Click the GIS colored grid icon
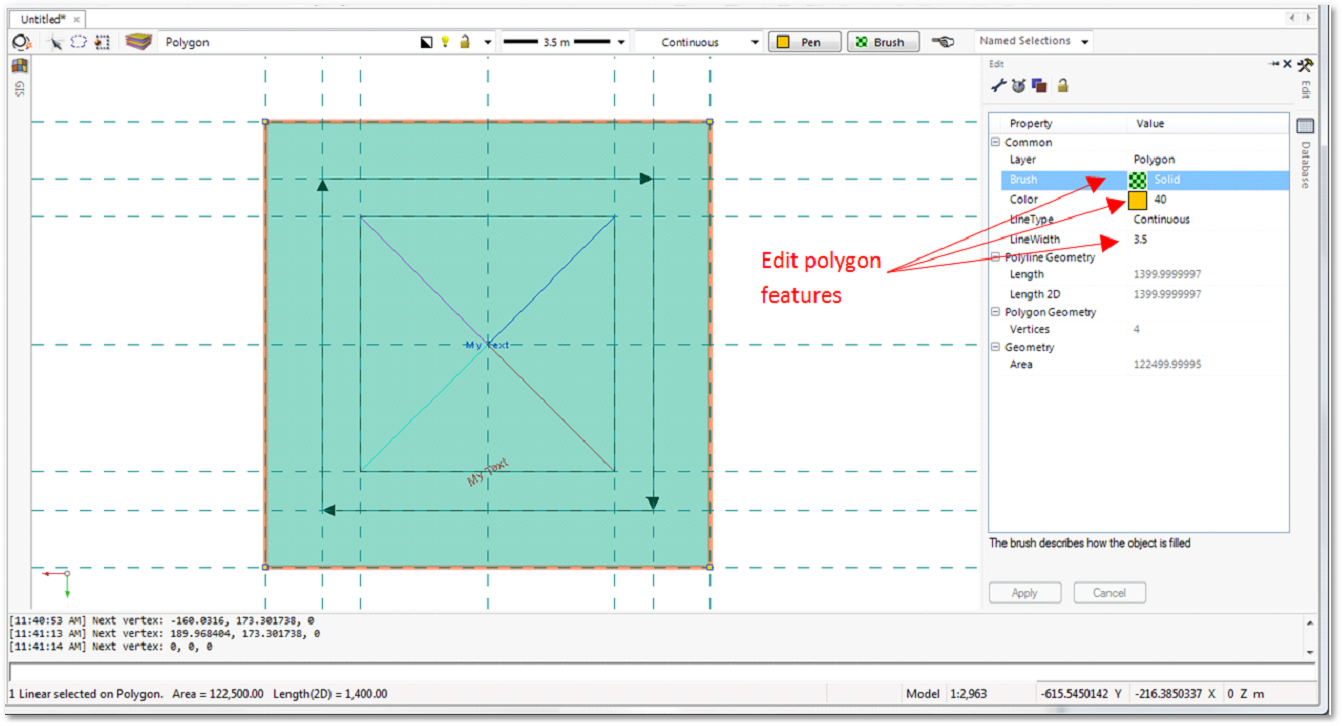This screenshot has width=1342, height=726. (20, 67)
